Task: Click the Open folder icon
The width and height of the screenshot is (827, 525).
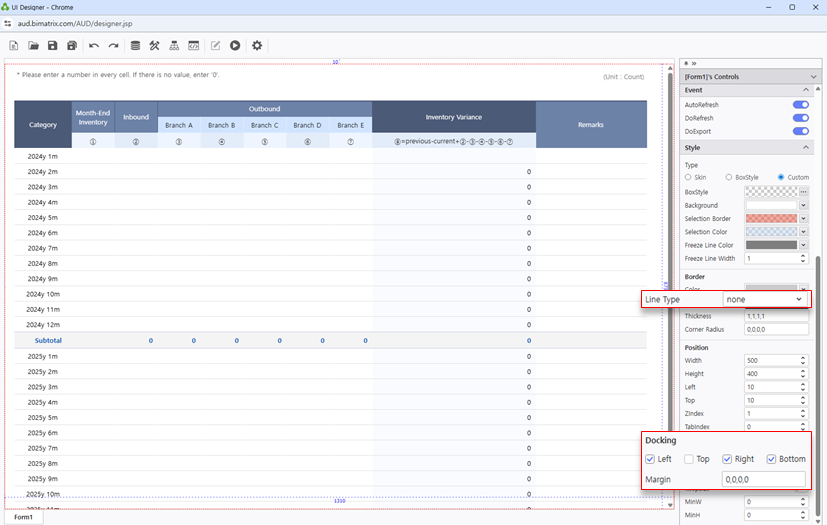Action: click(x=33, y=46)
